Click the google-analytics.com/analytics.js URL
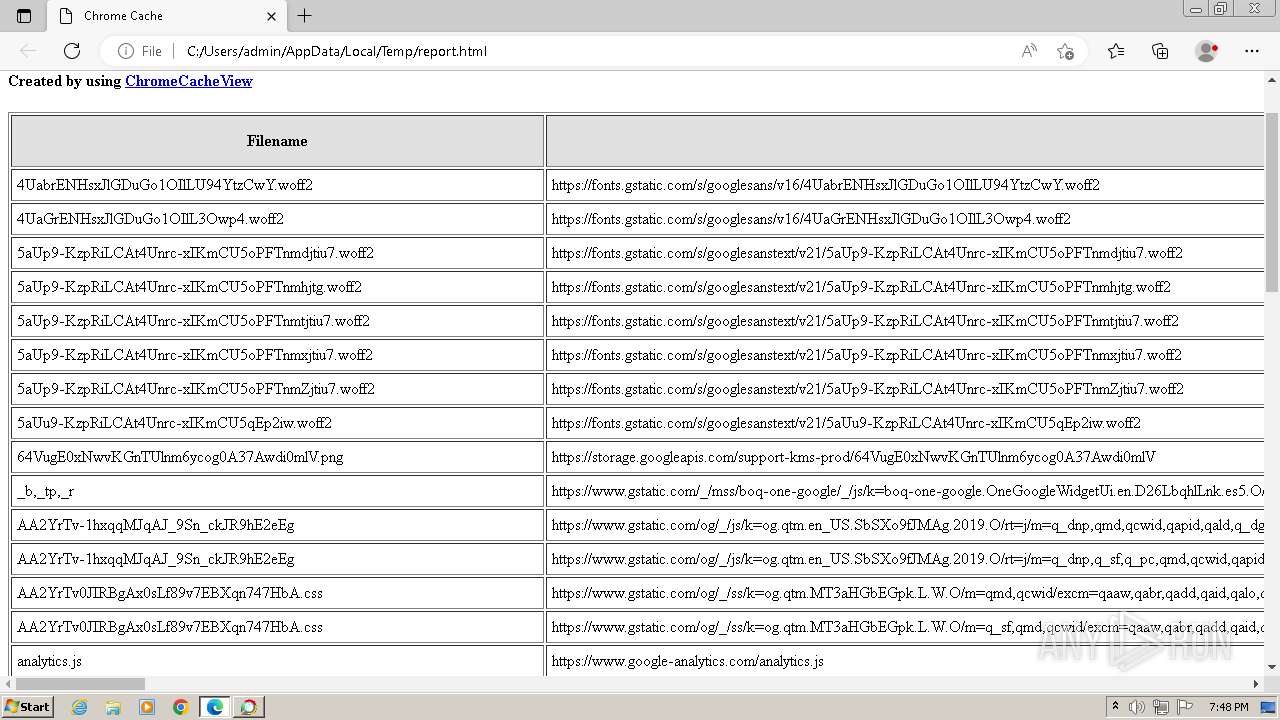This screenshot has width=1280, height=720. coord(688,661)
